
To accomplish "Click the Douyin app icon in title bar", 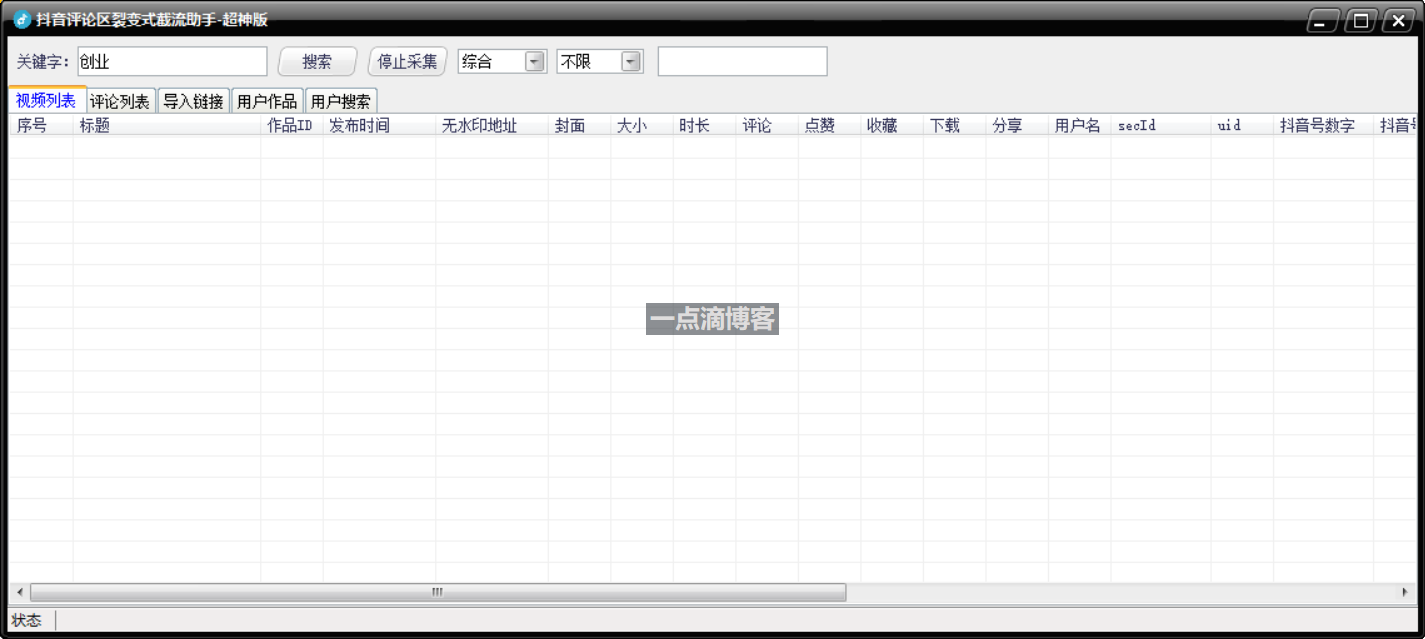I will (x=22, y=20).
